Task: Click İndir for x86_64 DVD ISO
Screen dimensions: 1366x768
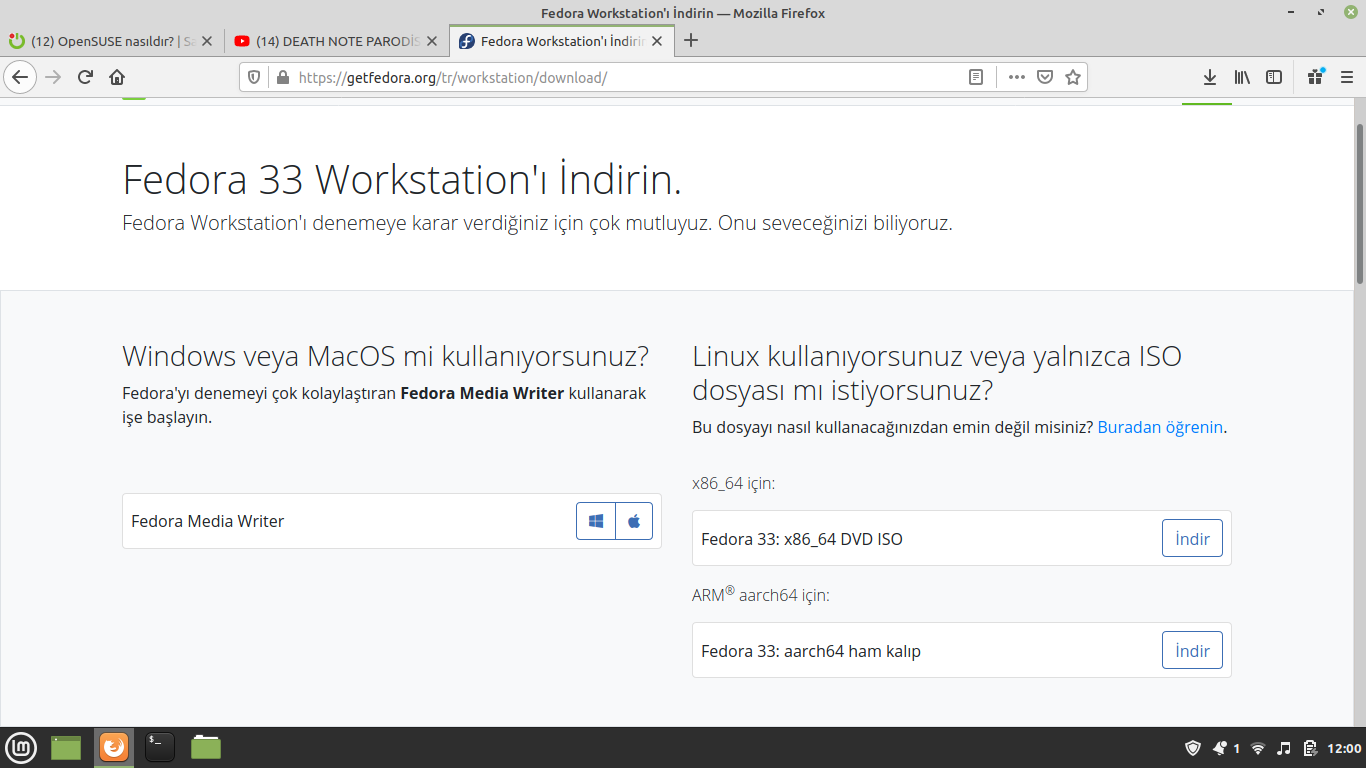Action: [x=1192, y=539]
